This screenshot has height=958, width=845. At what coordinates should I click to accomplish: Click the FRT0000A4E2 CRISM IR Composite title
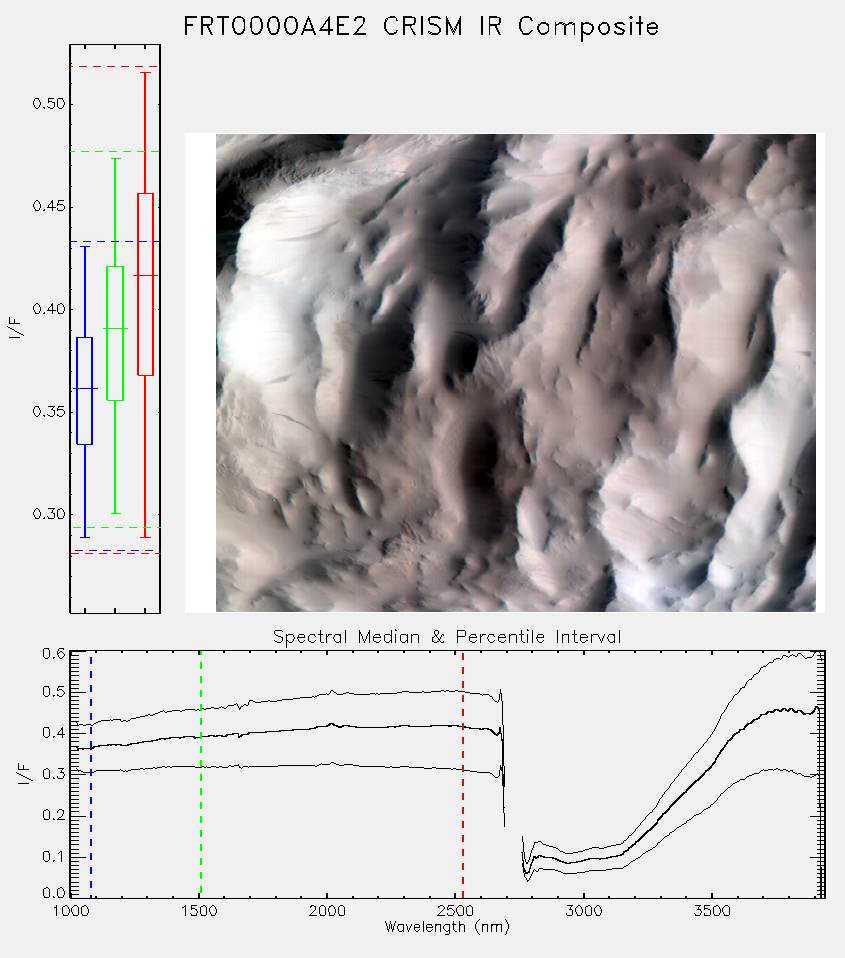coord(422,27)
